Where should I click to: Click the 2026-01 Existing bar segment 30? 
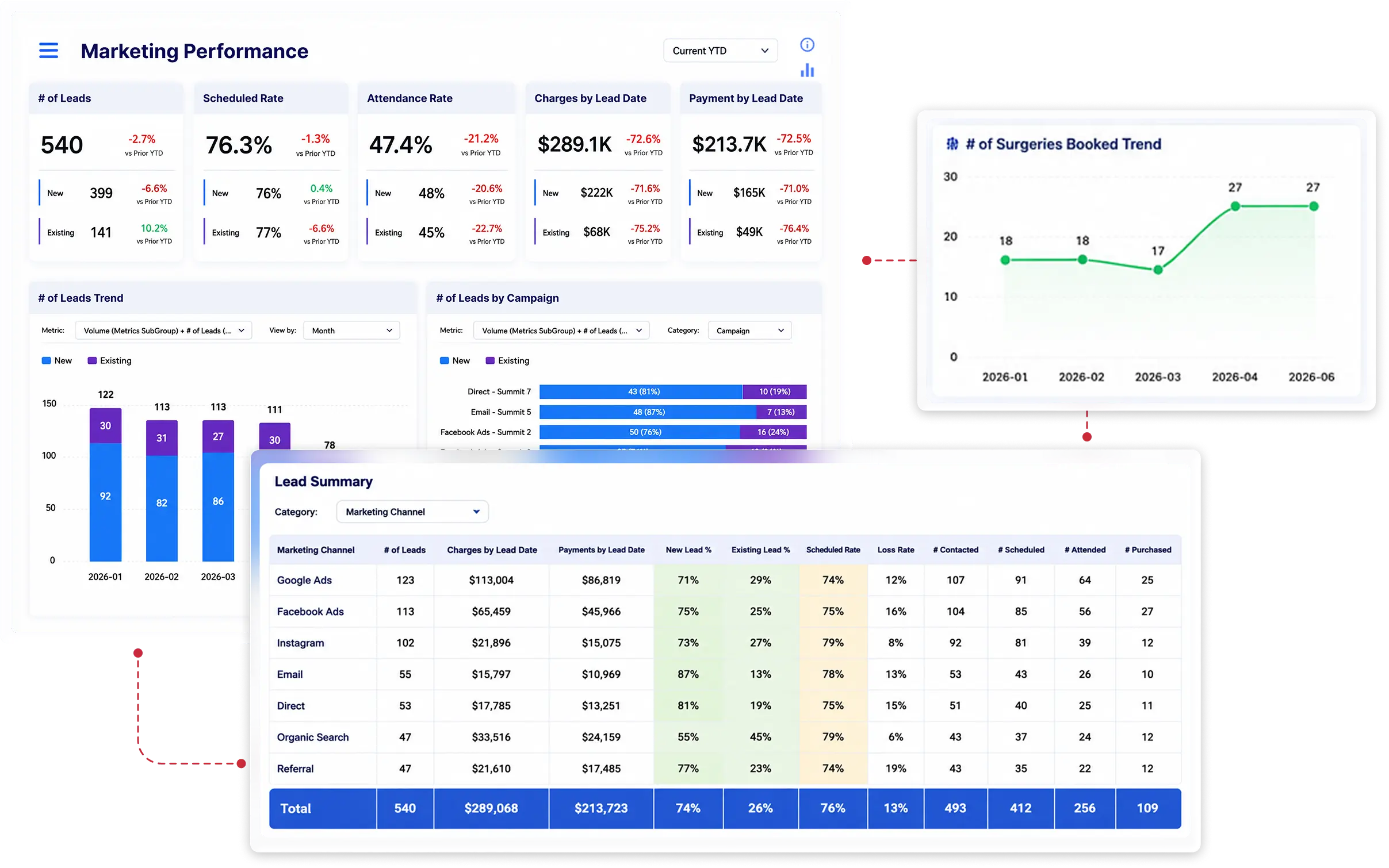point(105,425)
